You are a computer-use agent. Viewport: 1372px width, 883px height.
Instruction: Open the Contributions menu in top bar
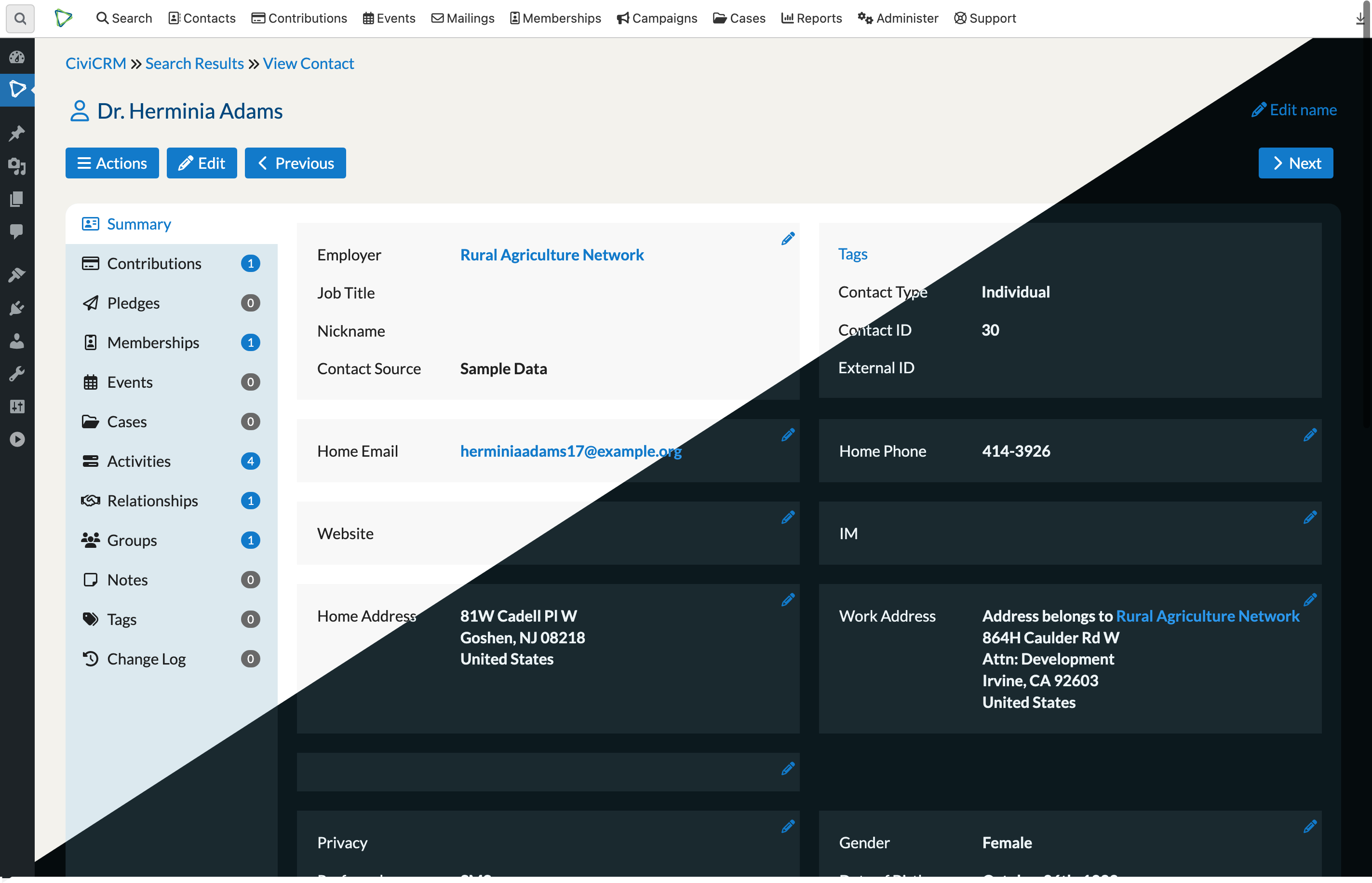[x=299, y=18]
